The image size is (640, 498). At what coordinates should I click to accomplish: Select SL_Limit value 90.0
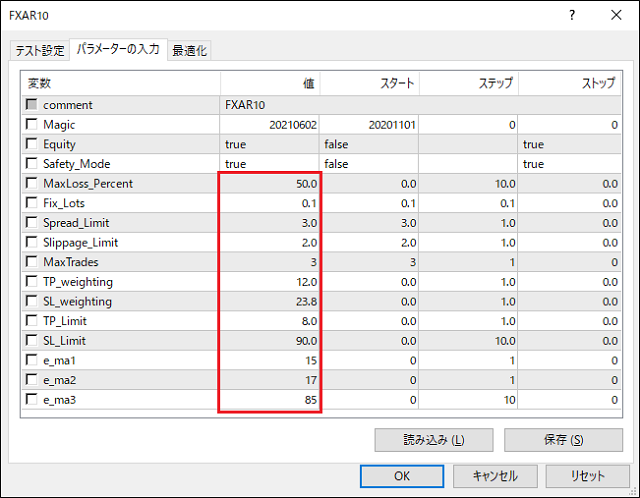tap(270, 340)
